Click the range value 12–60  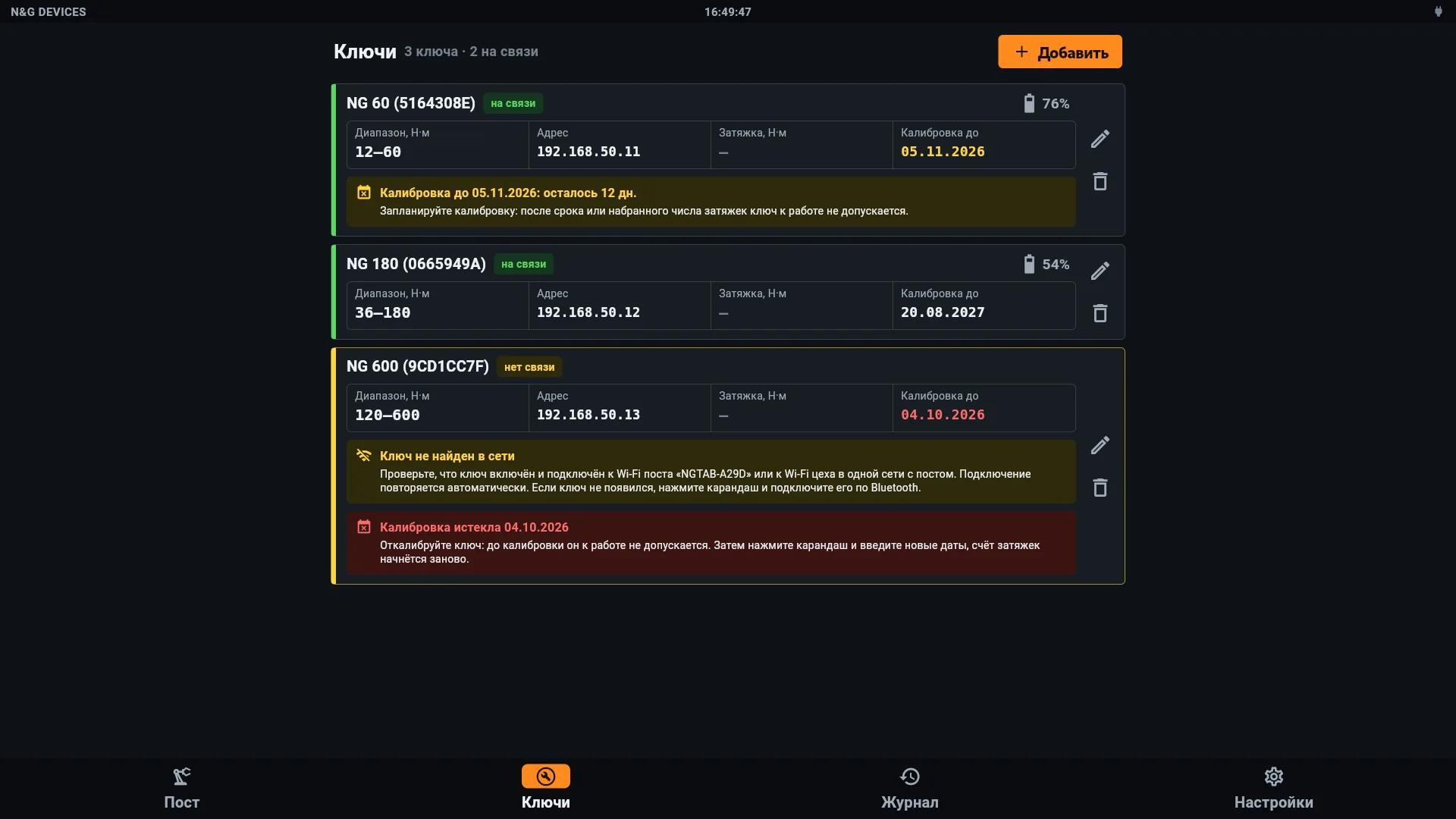coord(378,152)
